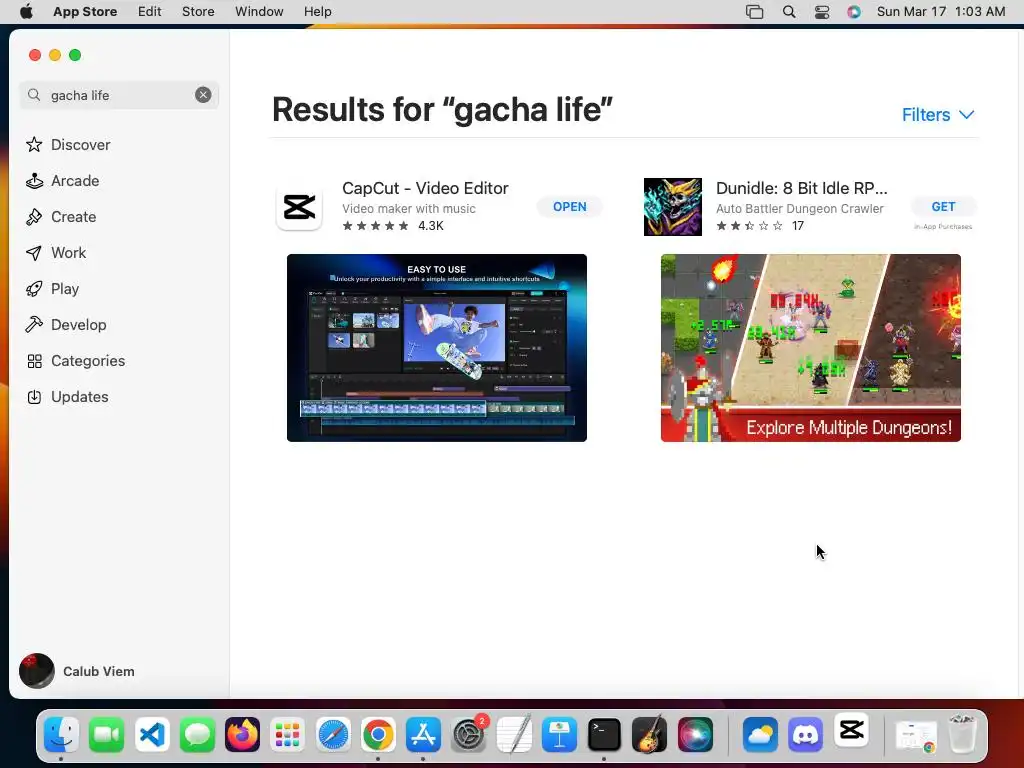The width and height of the screenshot is (1024, 768).
Task: Open Weather app from the dock
Action: [760, 735]
